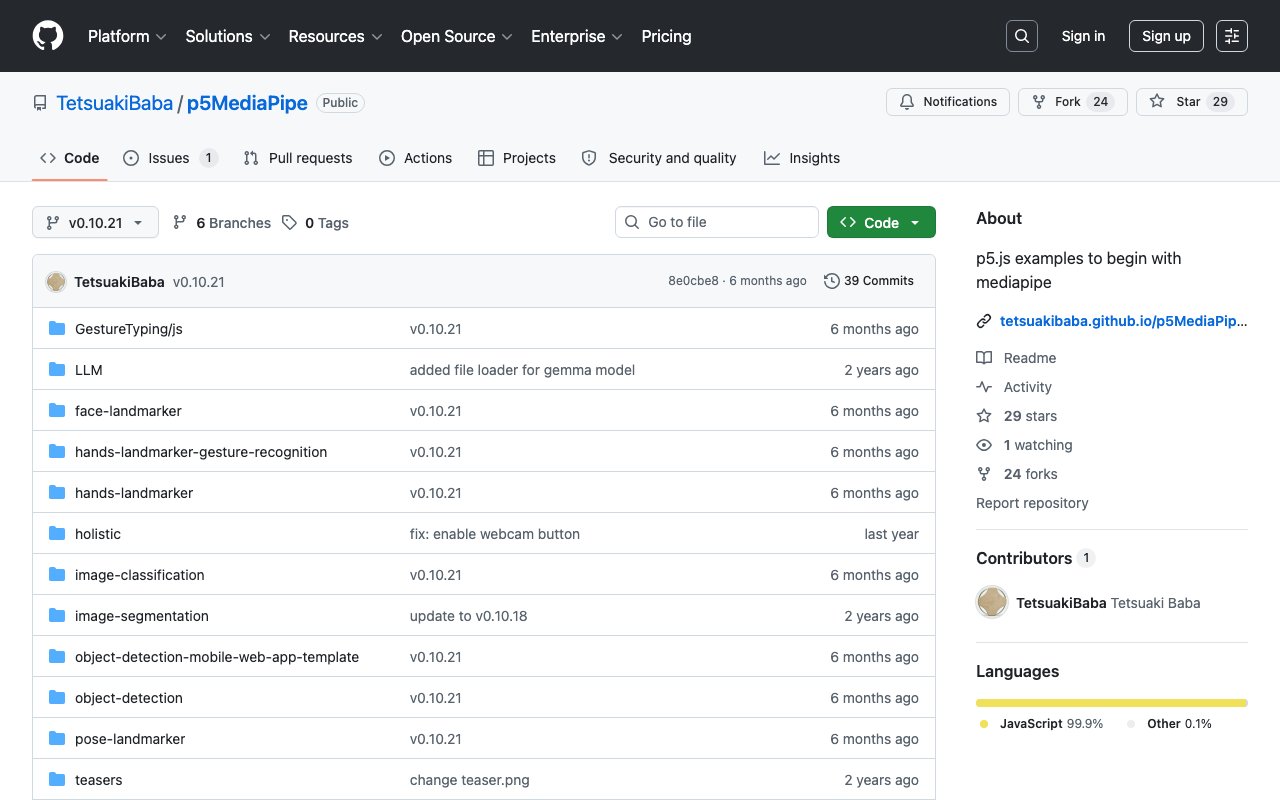Expand the Platform menu
This screenshot has width=1280, height=800.
(126, 36)
